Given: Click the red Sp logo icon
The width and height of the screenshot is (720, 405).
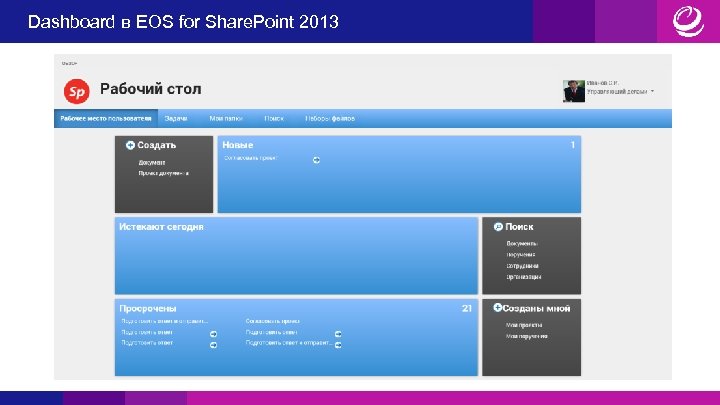Looking at the screenshot, I should coord(77,91).
